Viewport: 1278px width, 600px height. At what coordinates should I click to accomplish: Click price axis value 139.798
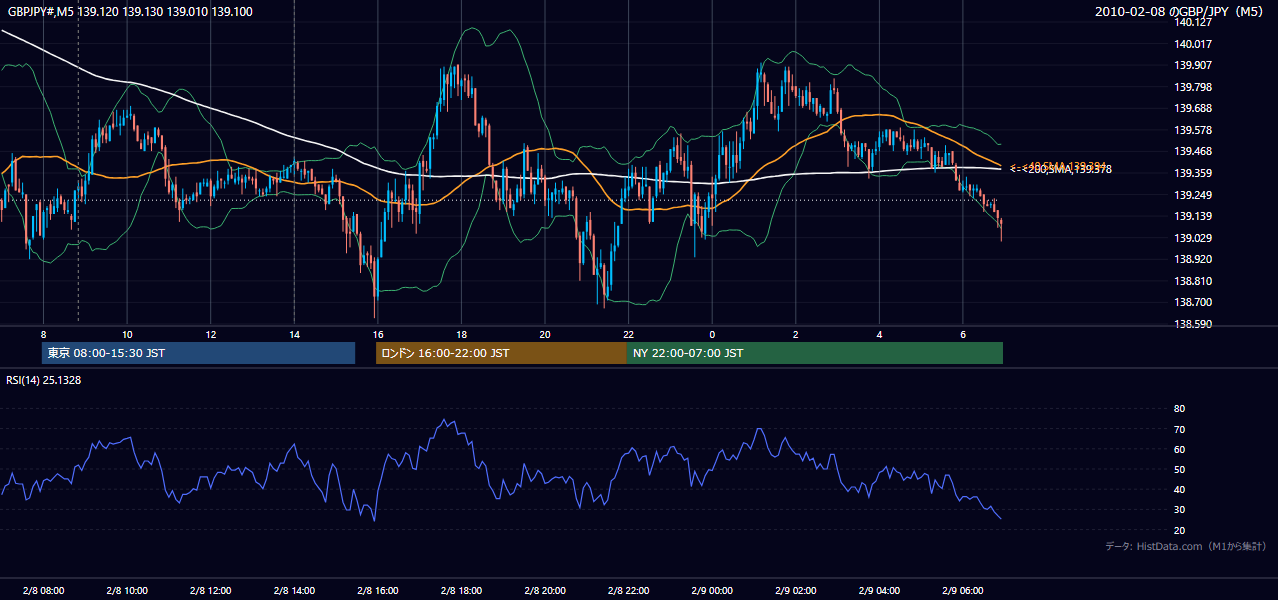click(x=1194, y=87)
